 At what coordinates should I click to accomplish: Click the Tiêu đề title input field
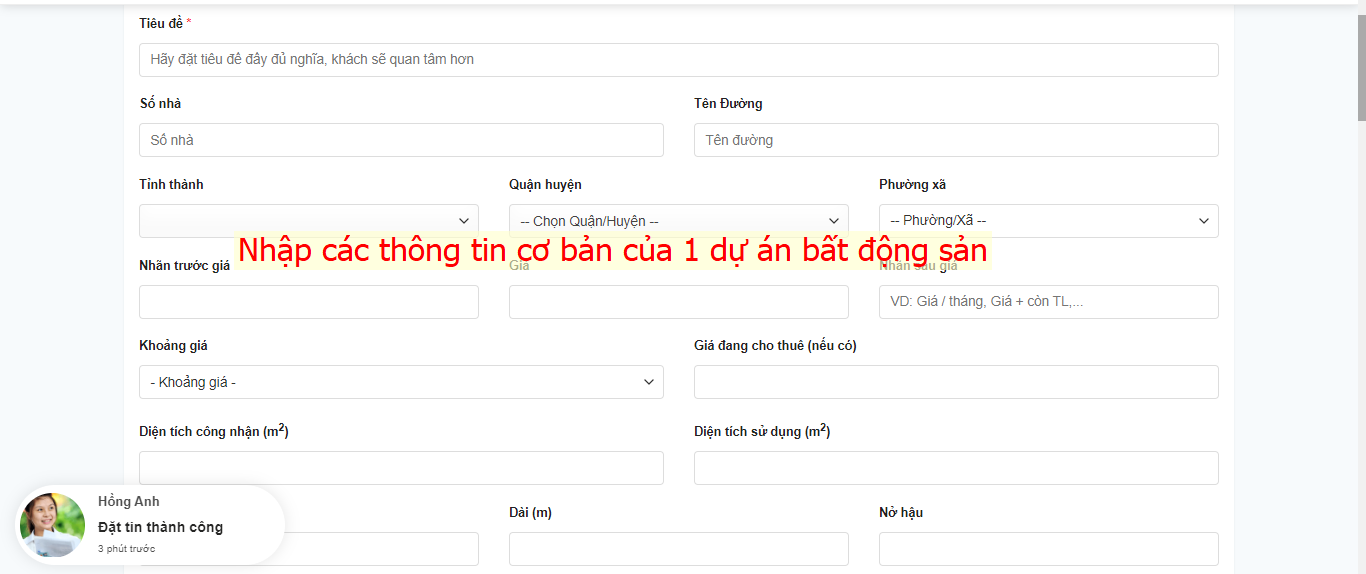tap(678, 60)
